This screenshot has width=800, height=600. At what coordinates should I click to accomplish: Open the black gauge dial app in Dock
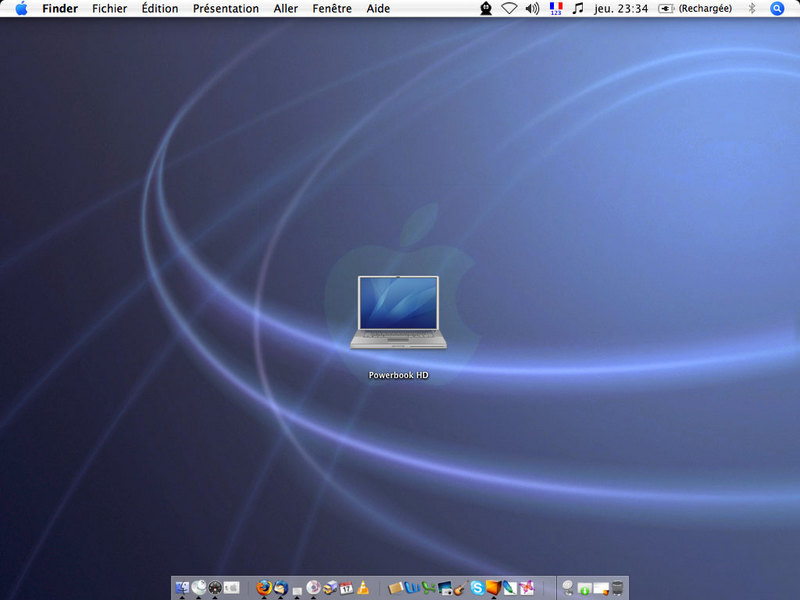click(215, 588)
